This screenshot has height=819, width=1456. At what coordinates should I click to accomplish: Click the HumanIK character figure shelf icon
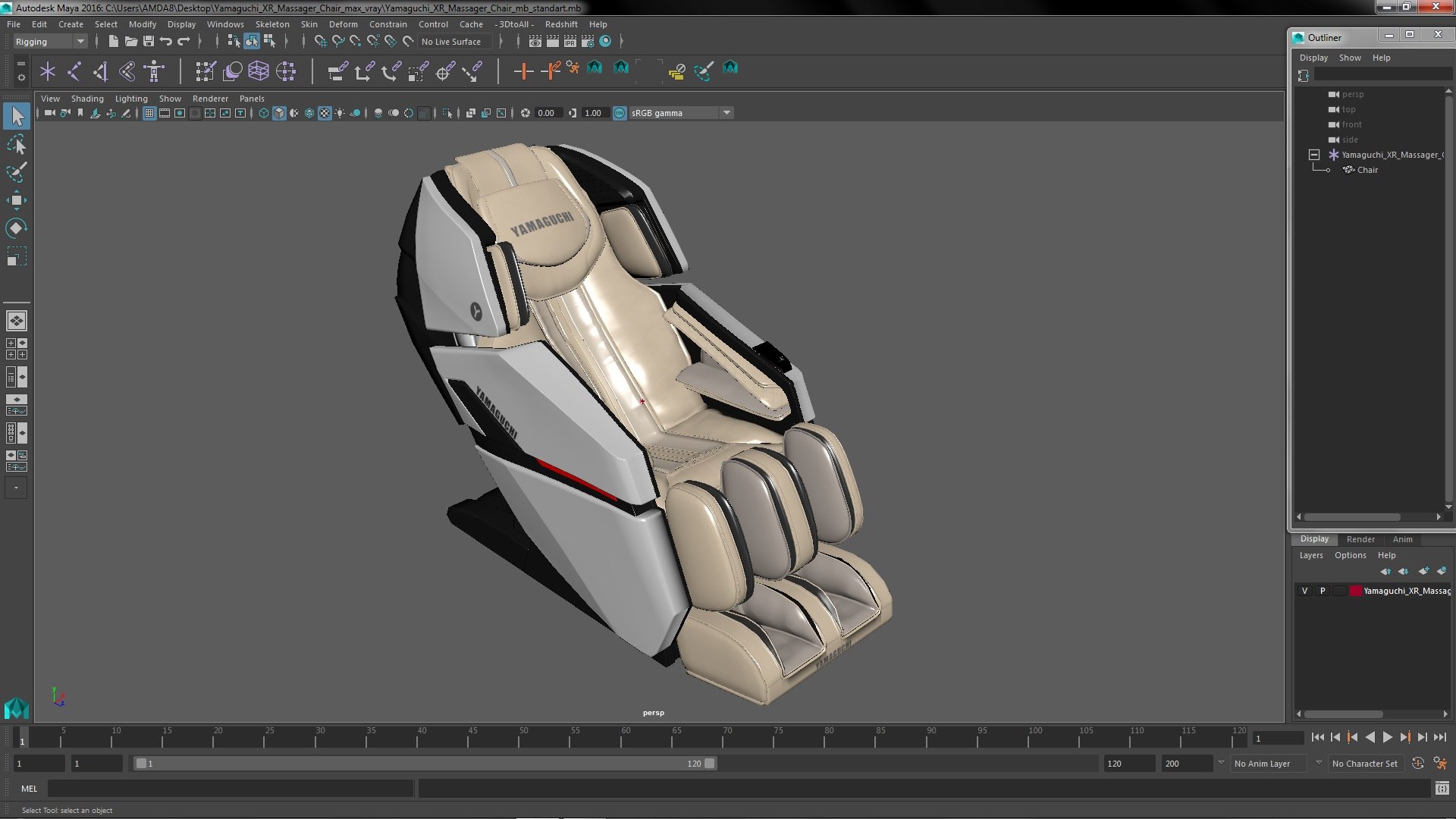point(154,72)
